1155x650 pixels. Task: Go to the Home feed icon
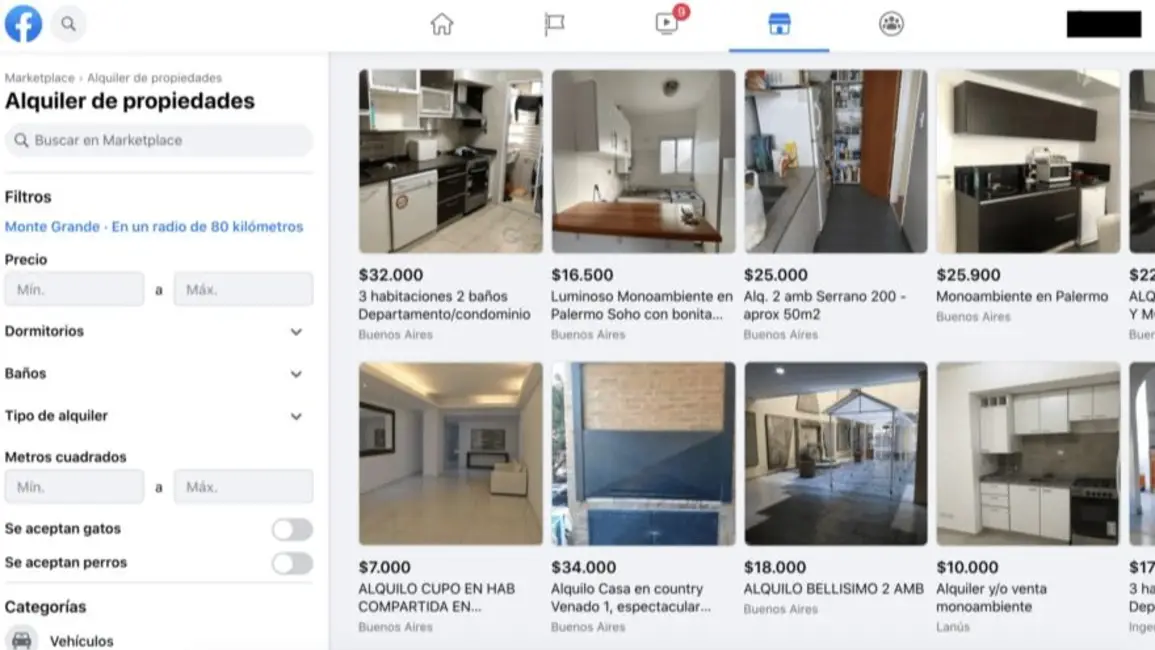(x=442, y=24)
